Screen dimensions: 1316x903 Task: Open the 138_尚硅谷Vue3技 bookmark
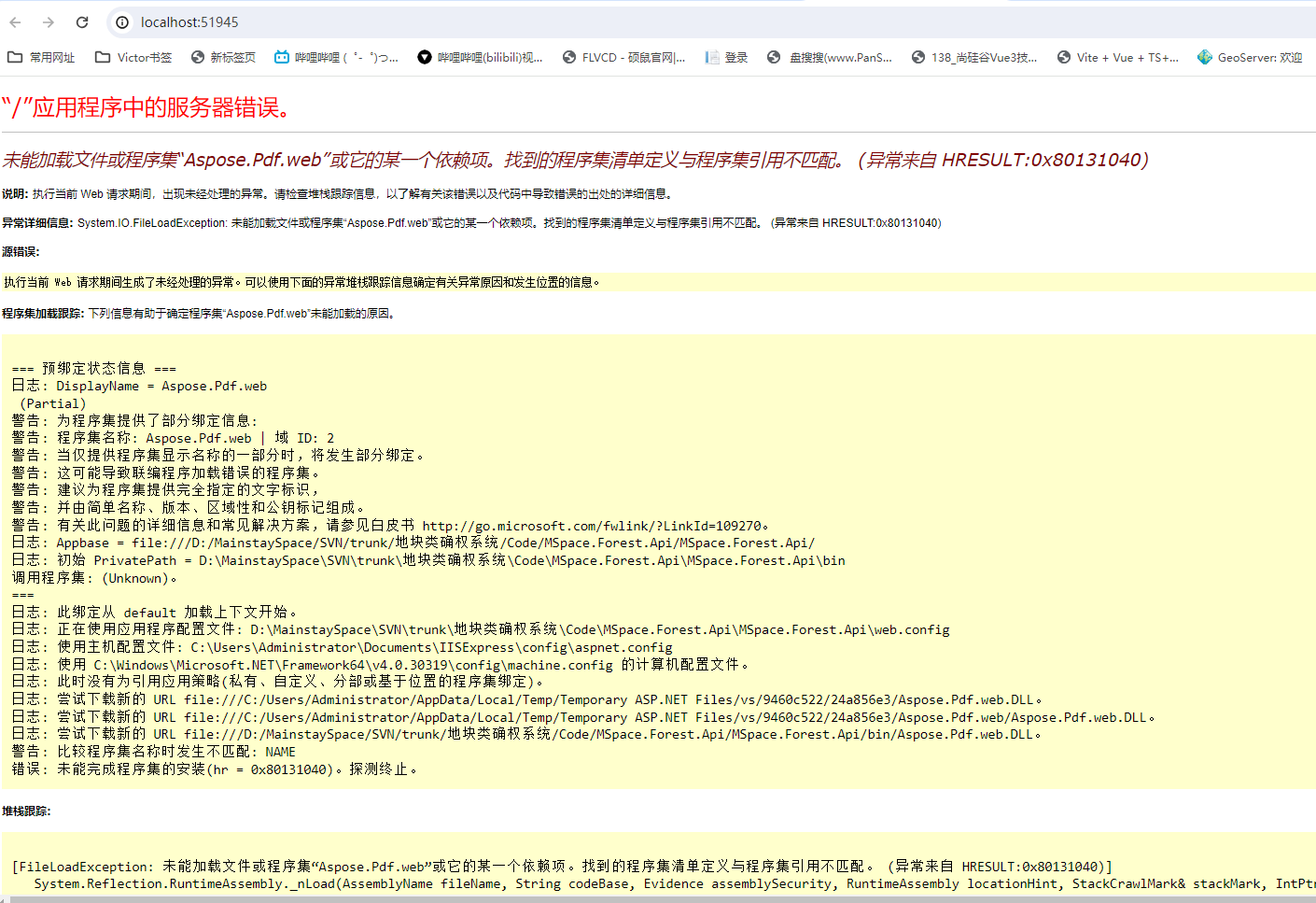coord(974,57)
